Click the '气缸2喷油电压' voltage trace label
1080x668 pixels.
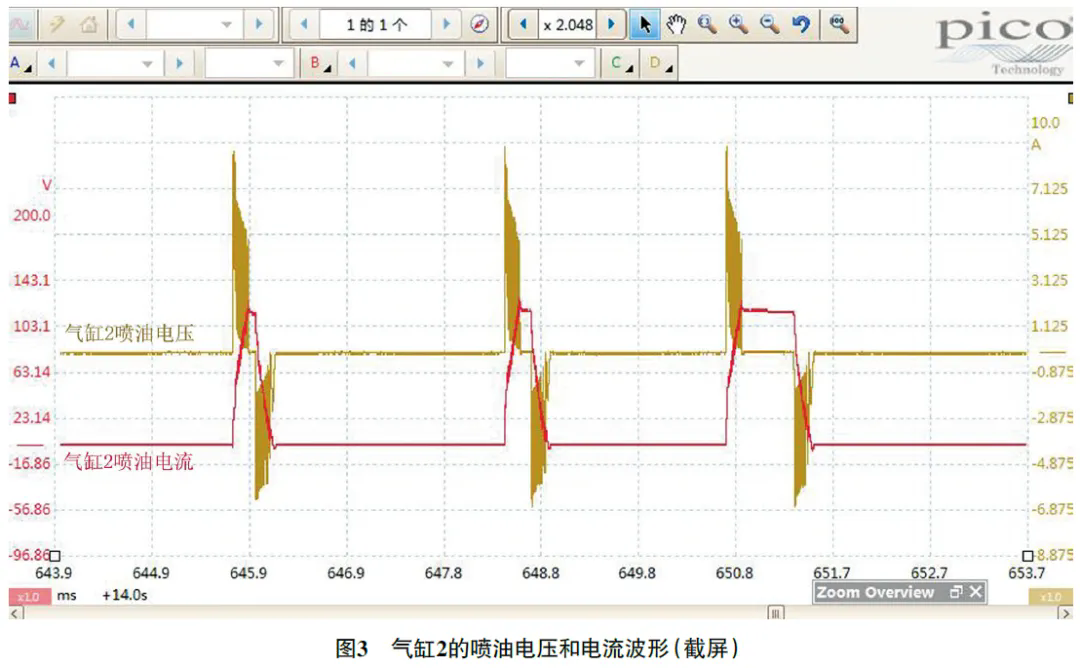click(129, 333)
